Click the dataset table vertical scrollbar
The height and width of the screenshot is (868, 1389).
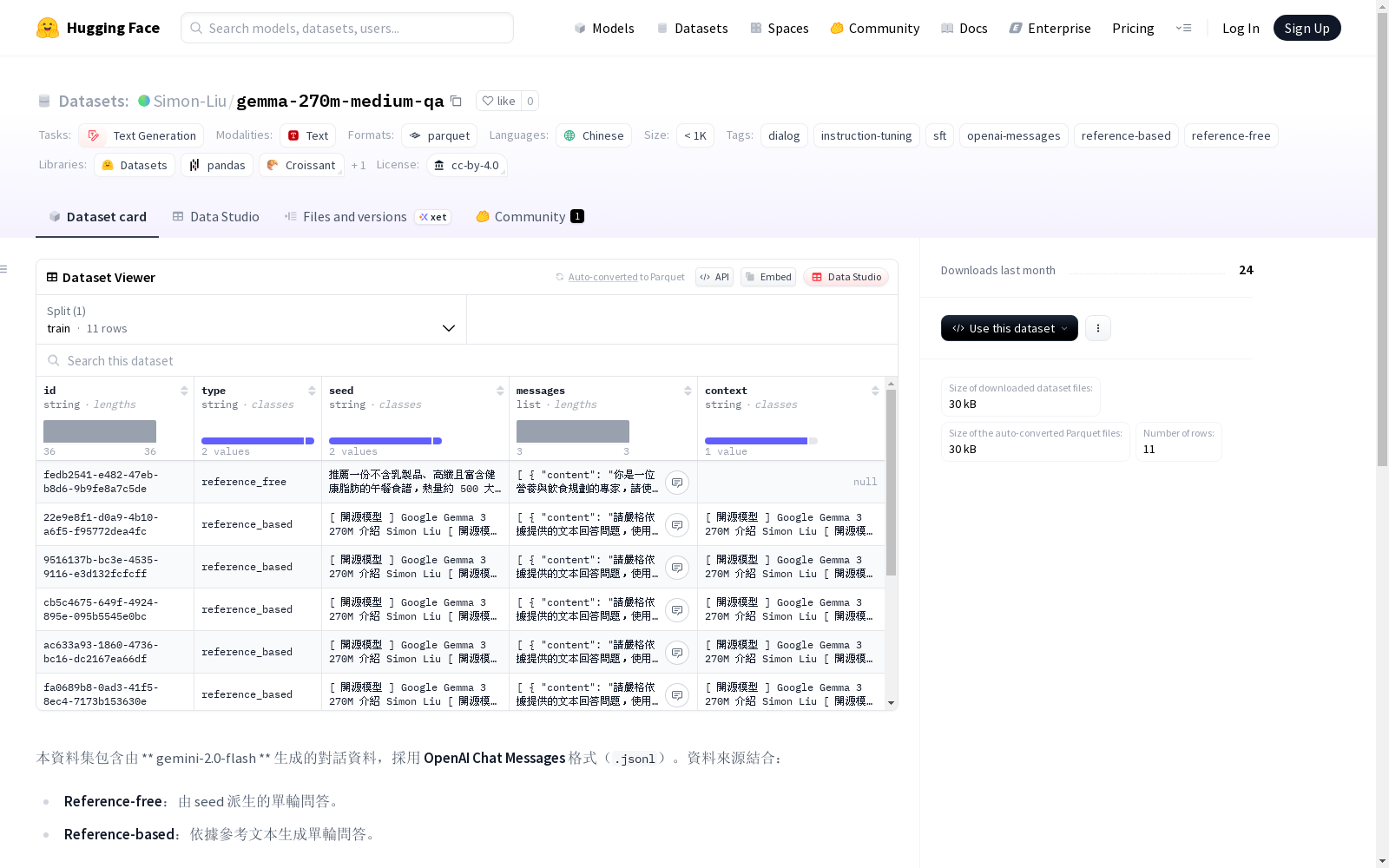[891, 482]
